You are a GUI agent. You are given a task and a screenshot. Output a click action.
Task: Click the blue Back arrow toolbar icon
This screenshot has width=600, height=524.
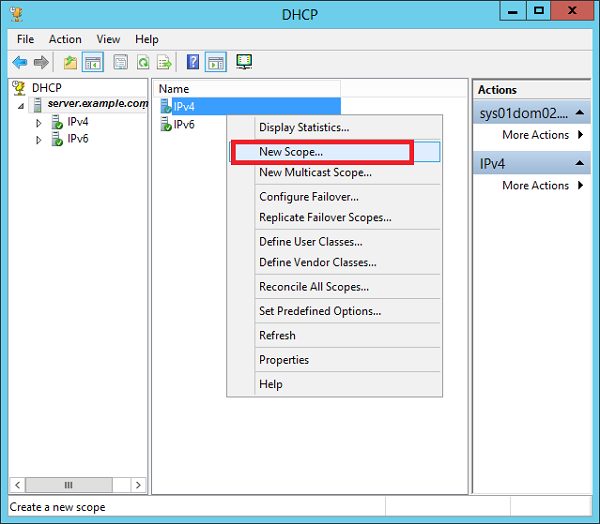[x=20, y=62]
